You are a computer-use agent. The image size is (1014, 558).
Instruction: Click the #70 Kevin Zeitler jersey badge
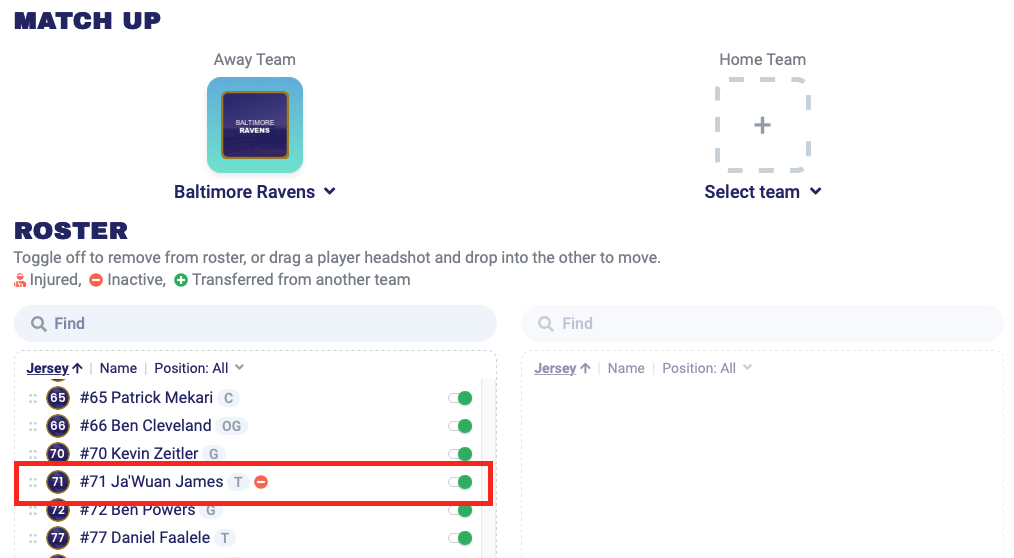(x=58, y=454)
